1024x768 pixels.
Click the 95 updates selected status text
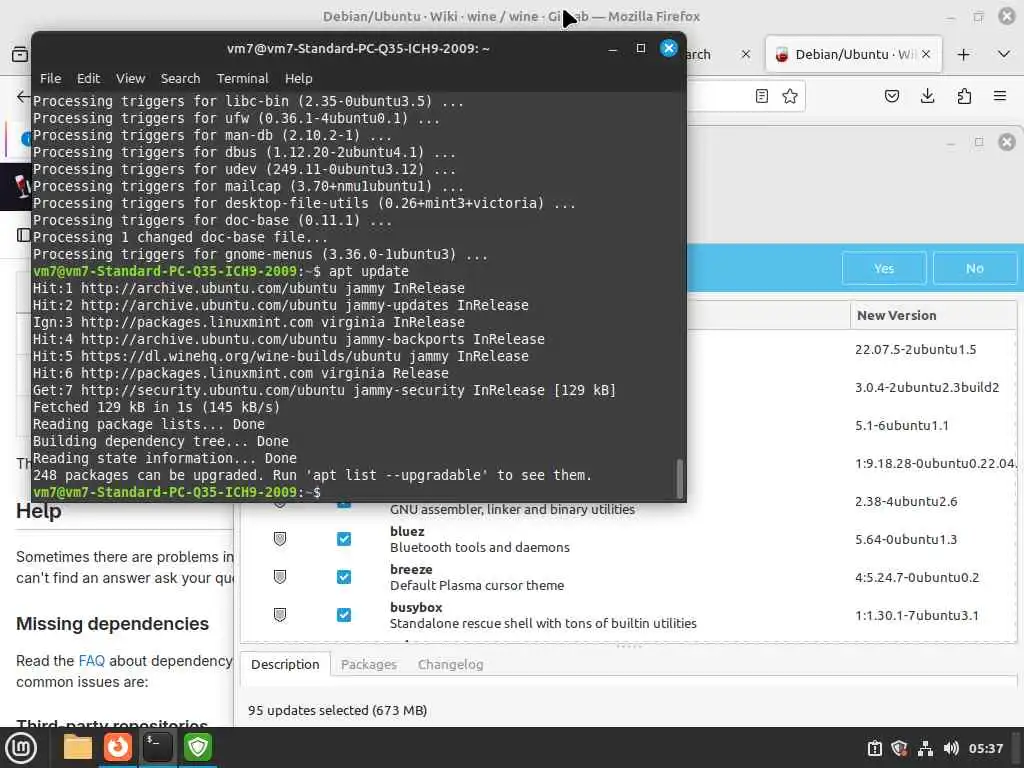337,710
